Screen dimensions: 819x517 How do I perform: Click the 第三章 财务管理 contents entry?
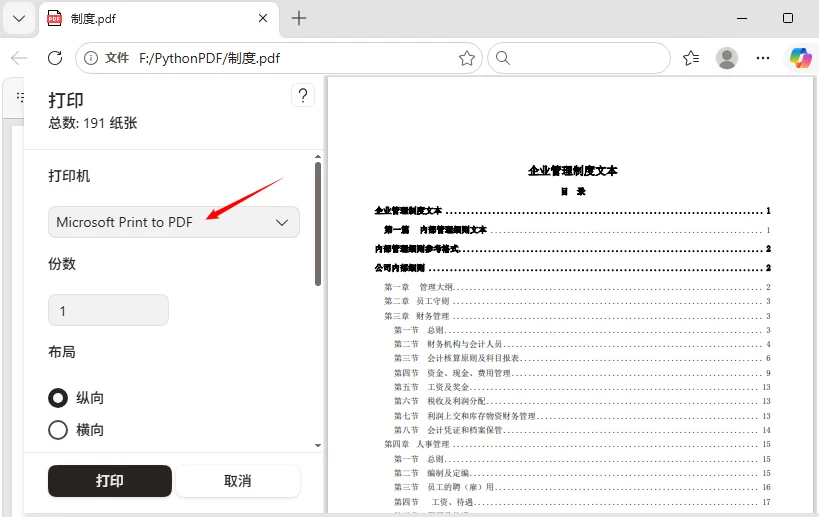pos(577,316)
